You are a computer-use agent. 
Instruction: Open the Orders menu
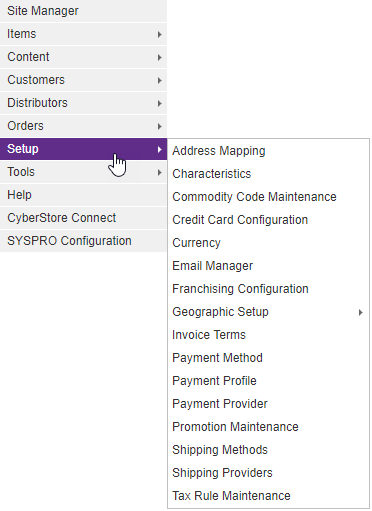[x=83, y=126]
